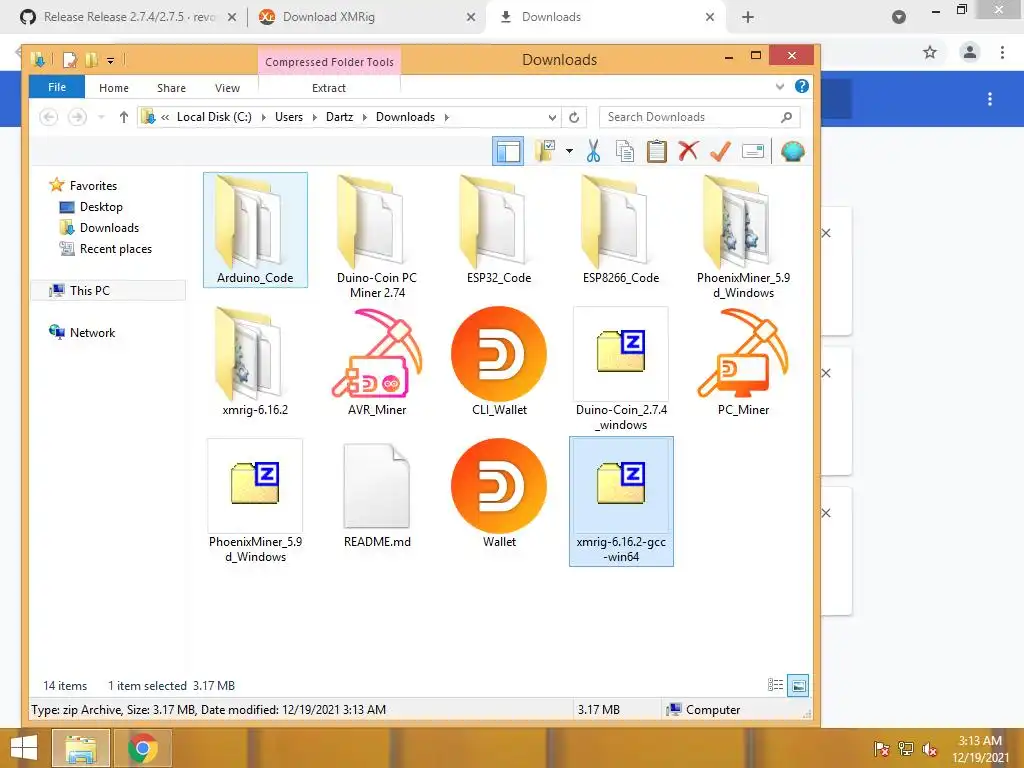Open the PhoenixMiner_5.9d_Windows folder
The width and height of the screenshot is (1024, 768).
(743, 236)
